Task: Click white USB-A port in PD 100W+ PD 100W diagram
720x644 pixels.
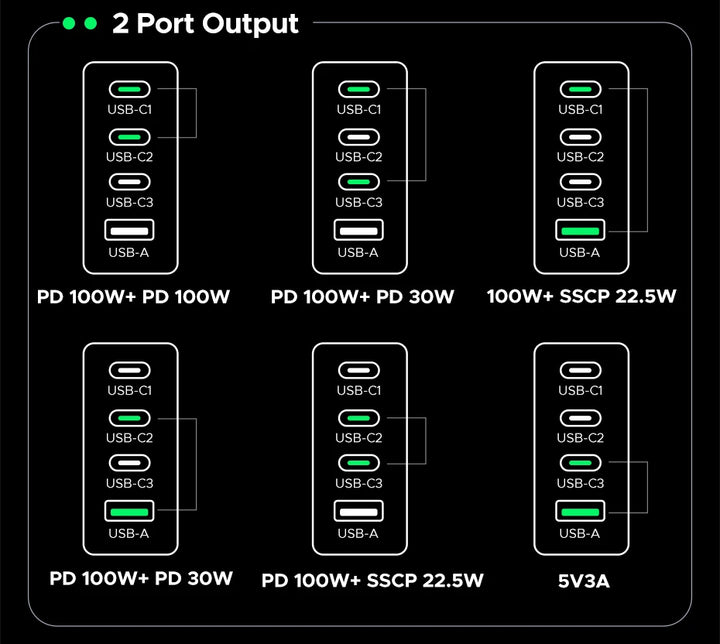Action: click(x=129, y=230)
